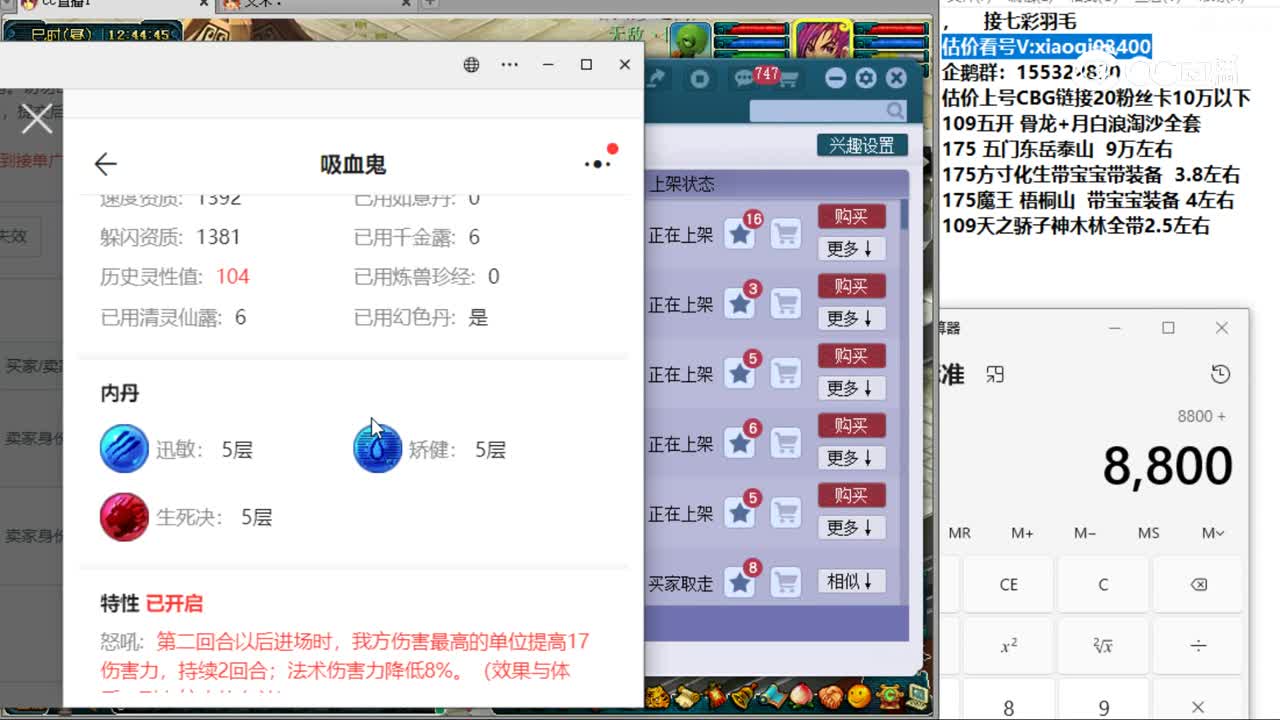1280x720 pixels.
Task: Open calculator history clock icon
Action: point(1220,374)
